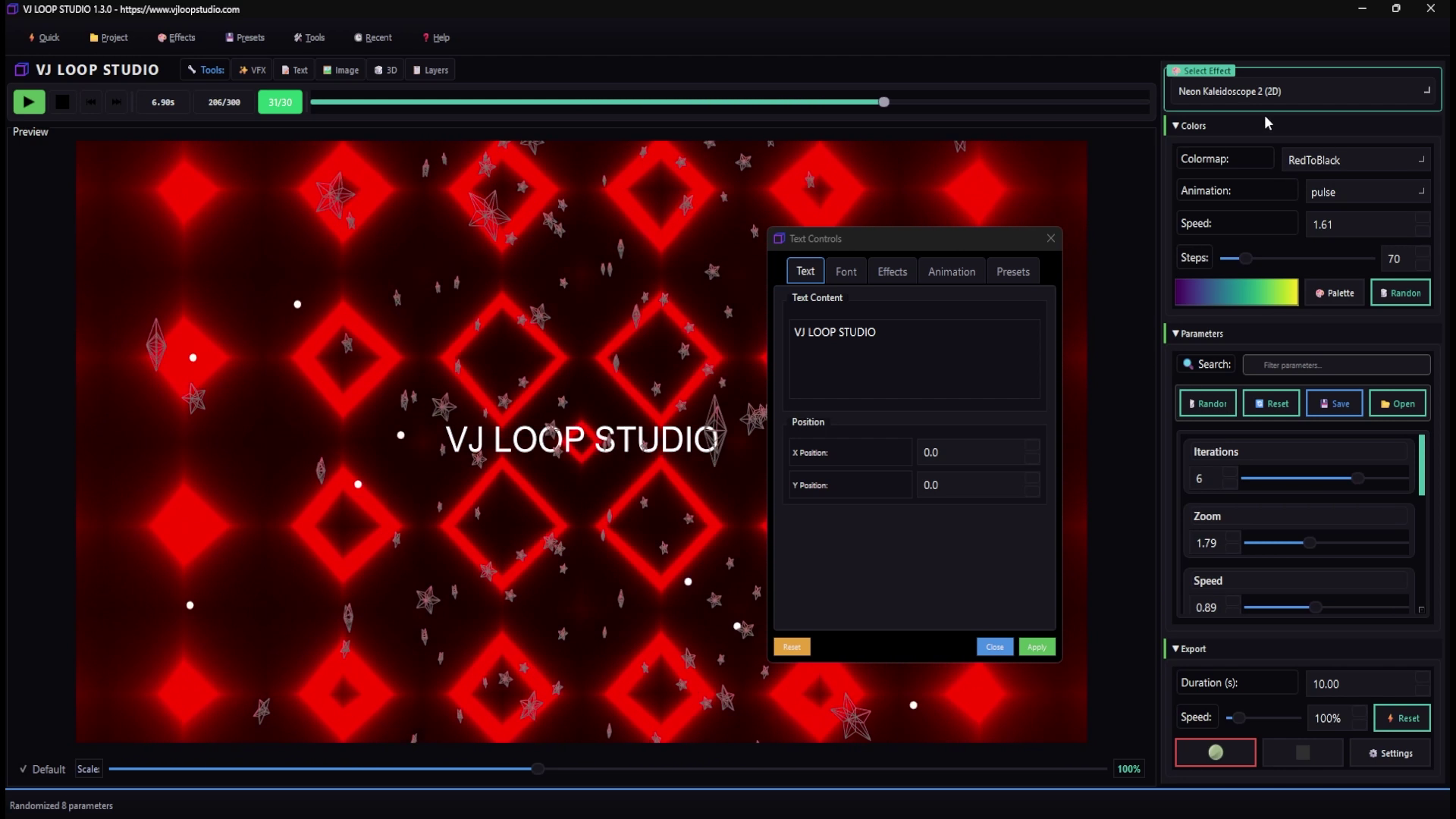Open the Layers tool panel
Screen dimensions: 1456x819
tap(430, 69)
